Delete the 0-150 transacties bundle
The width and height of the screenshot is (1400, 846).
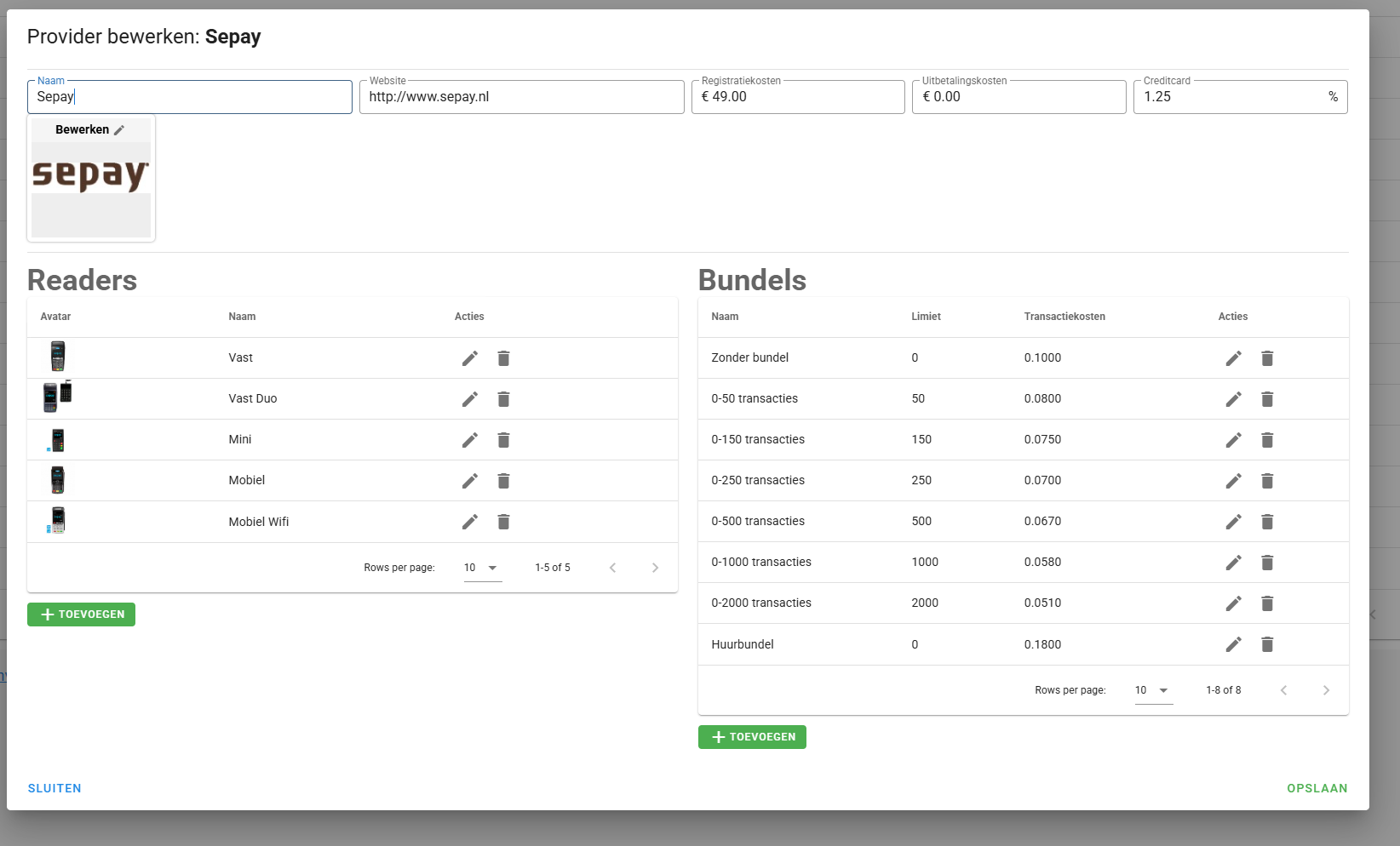point(1267,440)
